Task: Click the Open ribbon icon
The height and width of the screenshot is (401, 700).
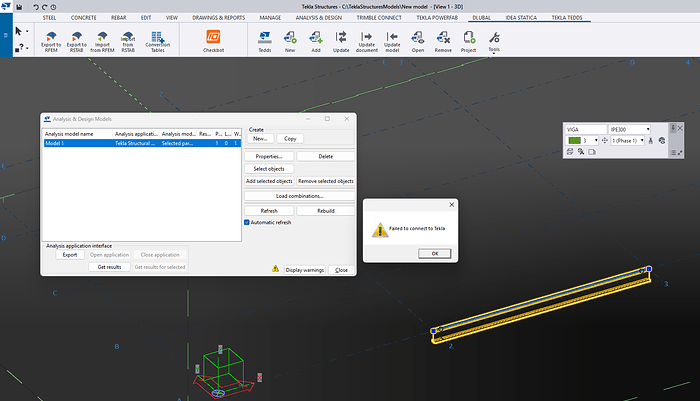Action: pyautogui.click(x=418, y=42)
